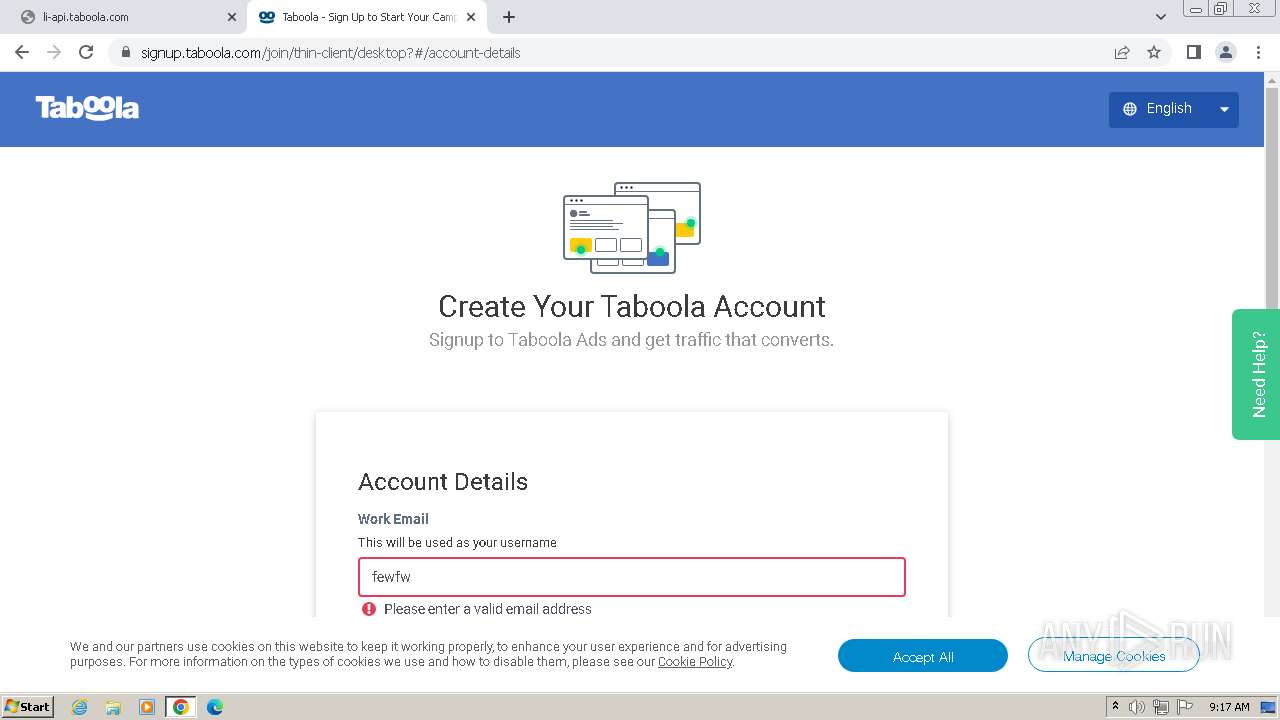Click the volume speaker tray icon

[1137, 707]
